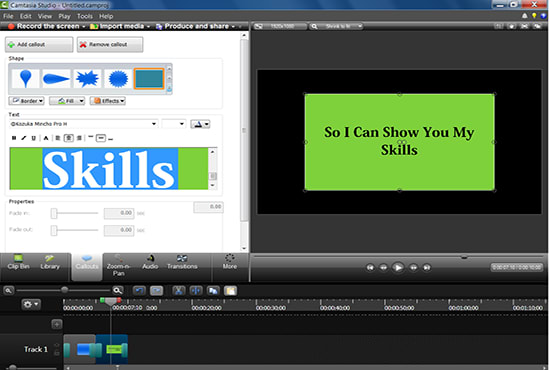Open the Audio tab
The height and width of the screenshot is (370, 550).
click(x=150, y=262)
